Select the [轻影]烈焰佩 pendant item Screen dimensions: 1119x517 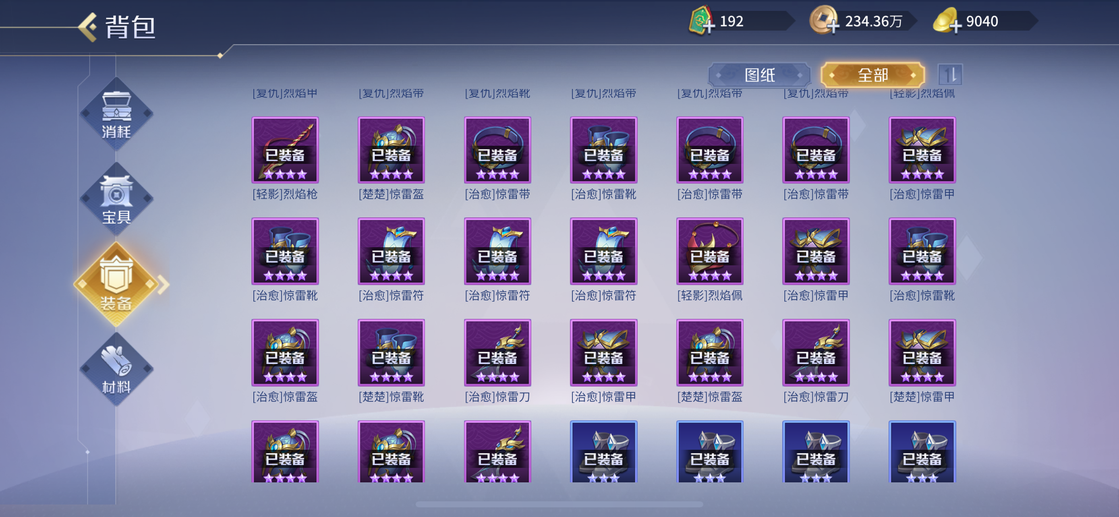click(x=710, y=251)
